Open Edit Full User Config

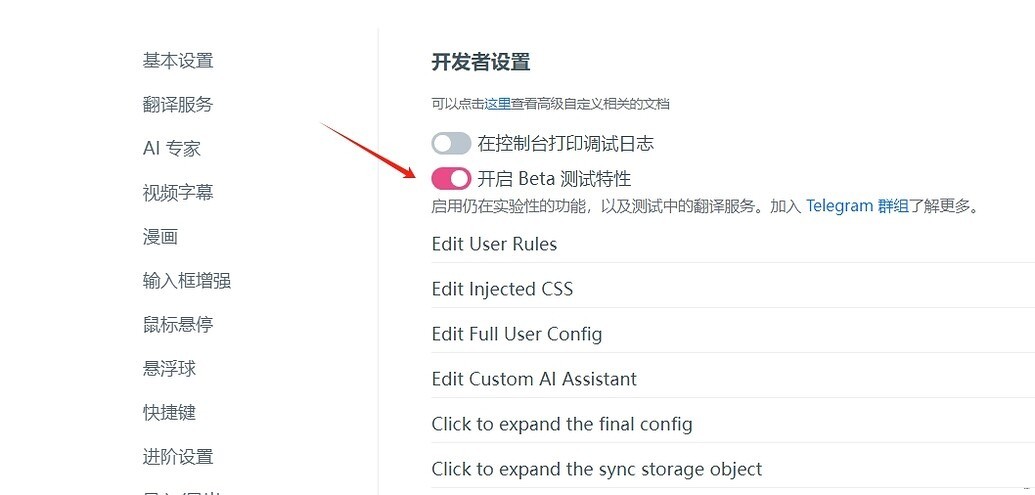point(516,334)
